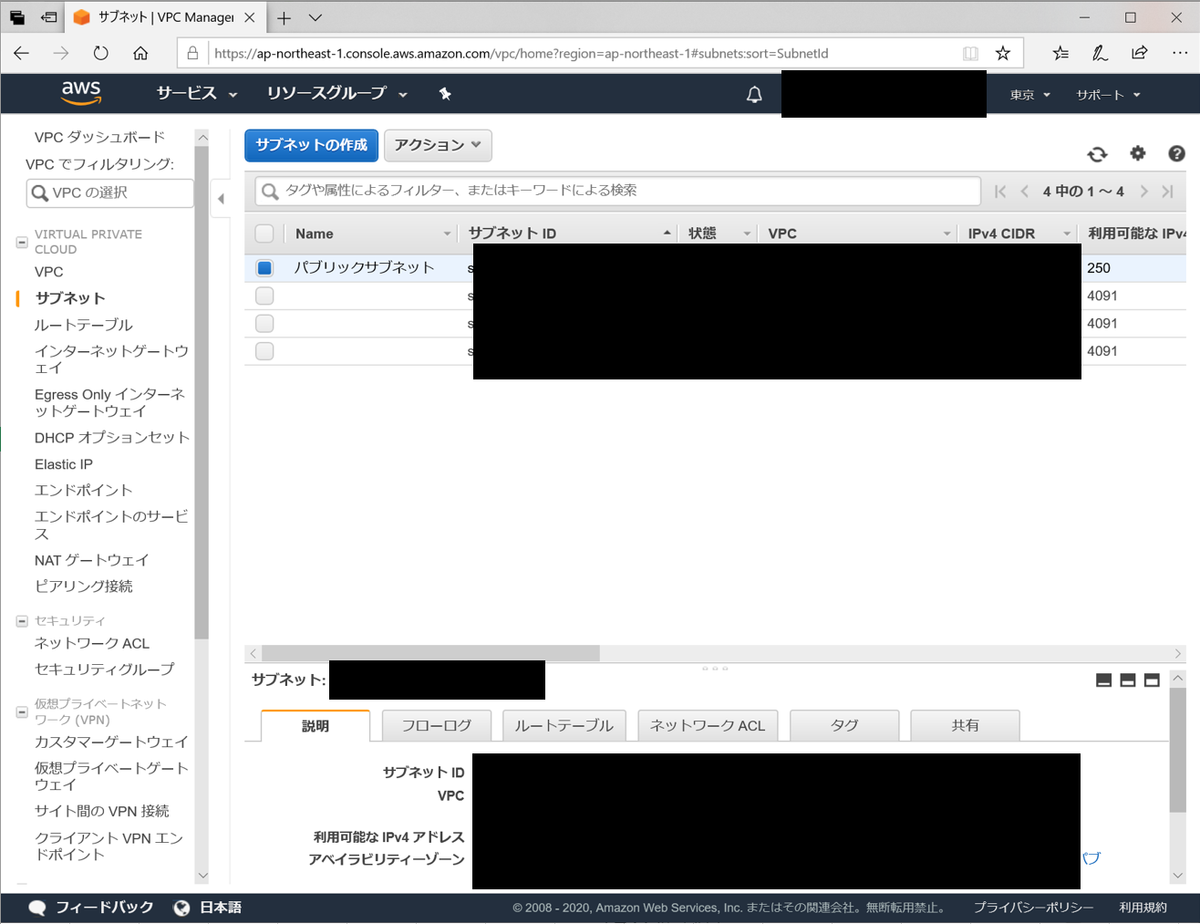
Task: Open the リソースグループ dropdown menu
Action: point(337,94)
